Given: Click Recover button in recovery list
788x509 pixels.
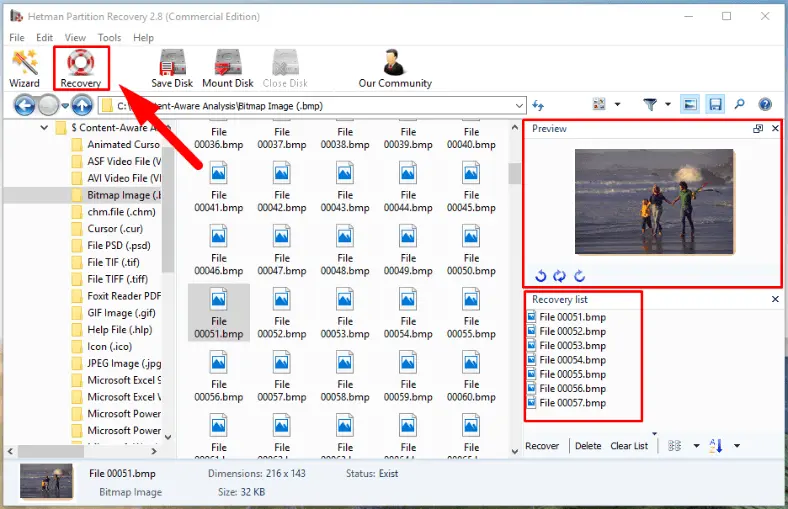Looking at the screenshot, I should (542, 446).
